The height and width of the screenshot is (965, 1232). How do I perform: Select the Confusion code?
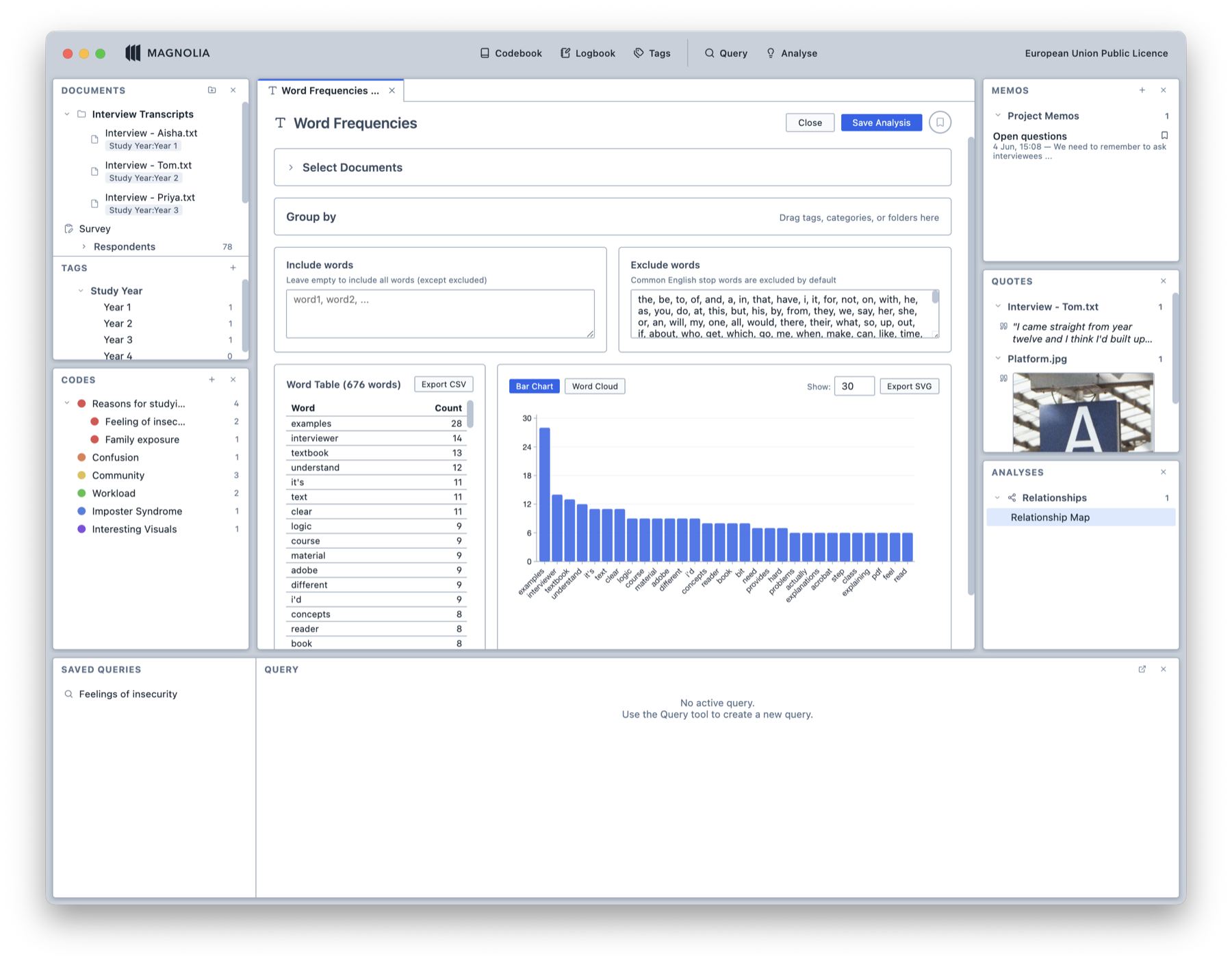point(115,457)
